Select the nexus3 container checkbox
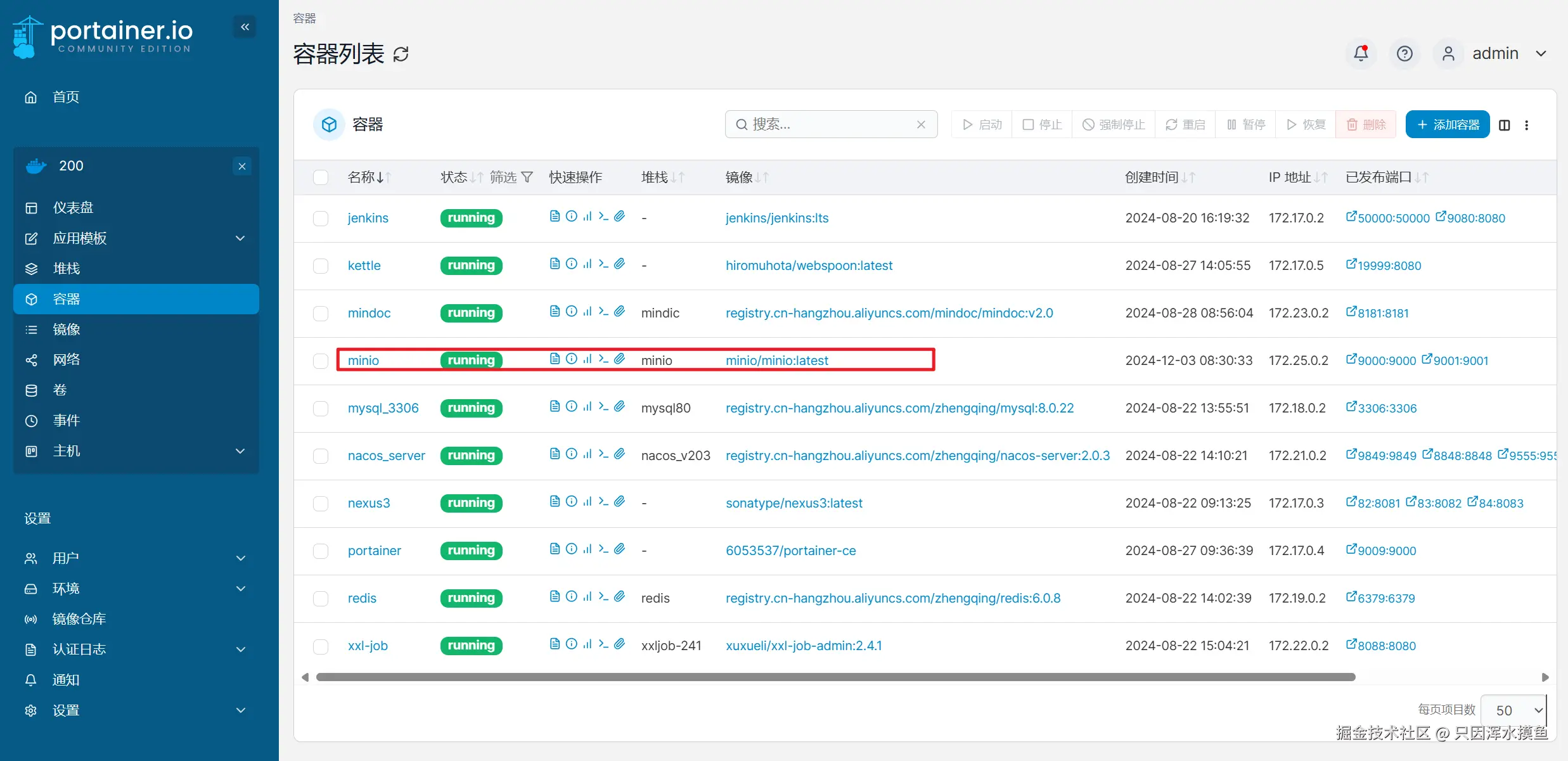1568x761 pixels. tap(321, 503)
